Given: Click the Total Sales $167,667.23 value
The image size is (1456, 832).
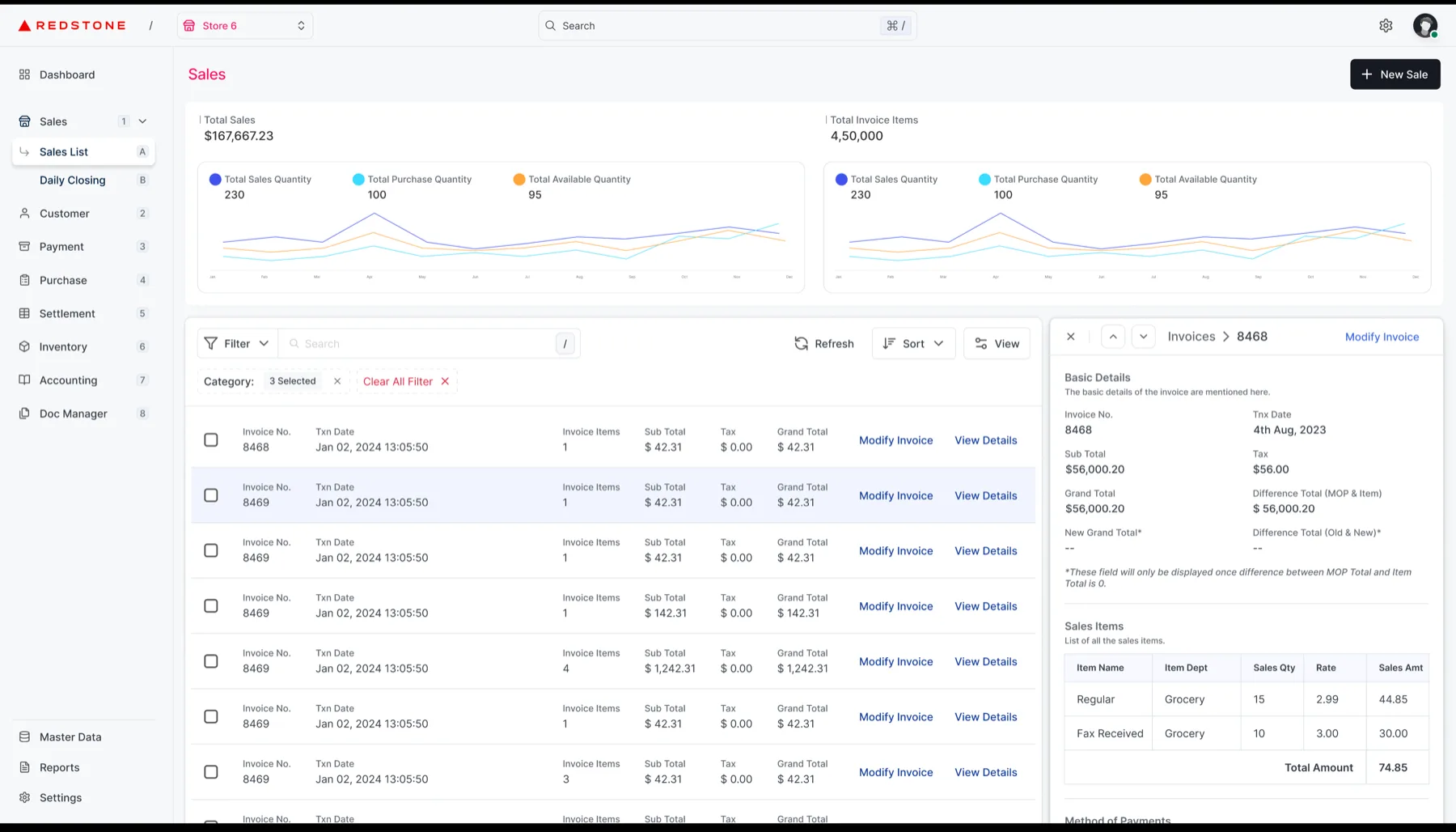Looking at the screenshot, I should 239,136.
